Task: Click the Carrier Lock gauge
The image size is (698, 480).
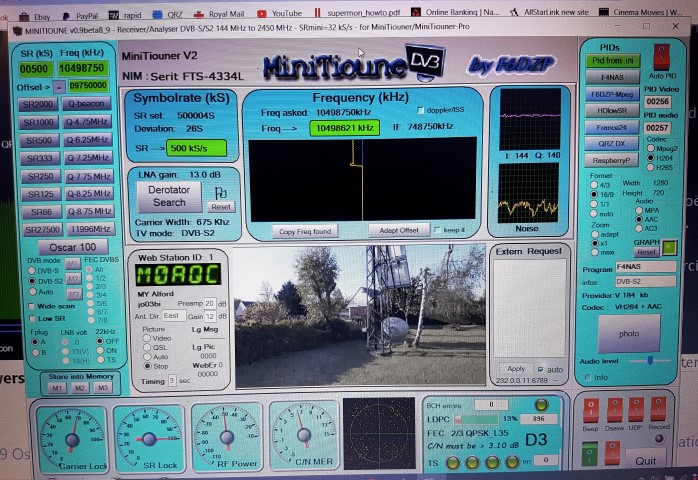Action: 72,439
